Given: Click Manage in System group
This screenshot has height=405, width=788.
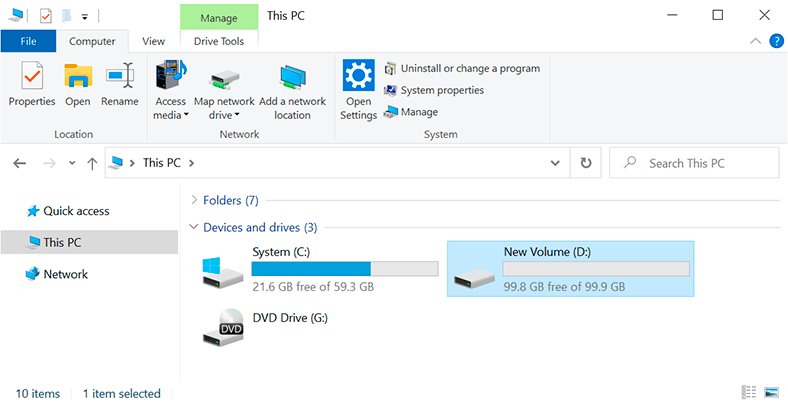Looking at the screenshot, I should point(411,112).
